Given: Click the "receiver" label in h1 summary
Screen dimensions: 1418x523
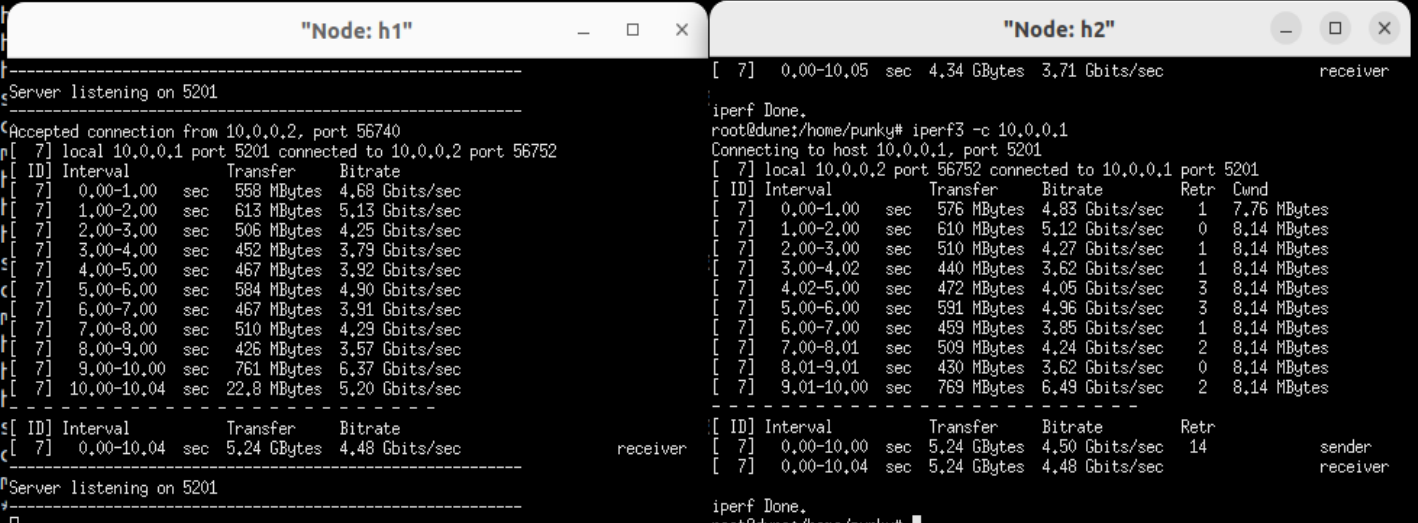Looking at the screenshot, I should [x=651, y=449].
